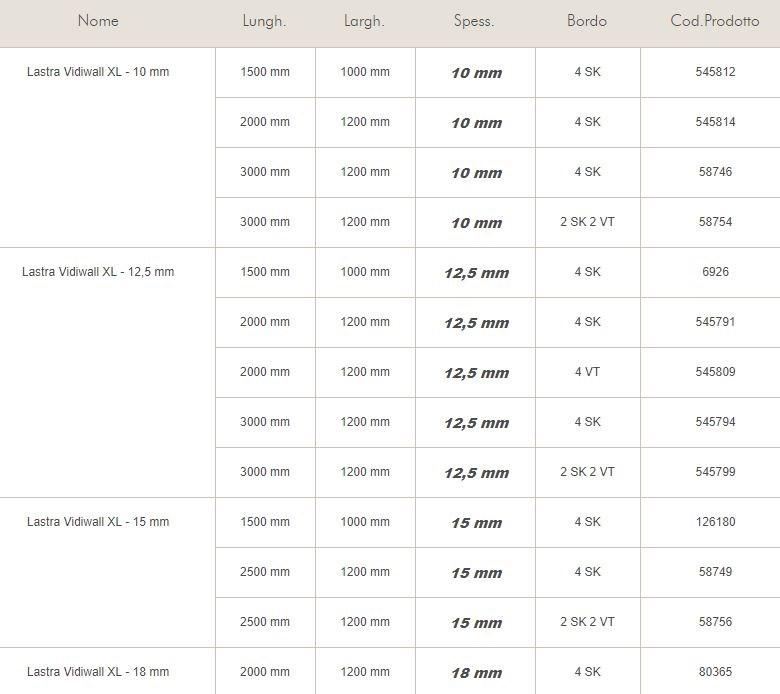The height and width of the screenshot is (694, 780).
Task: Click the Lungh. column header
Action: (264, 21)
